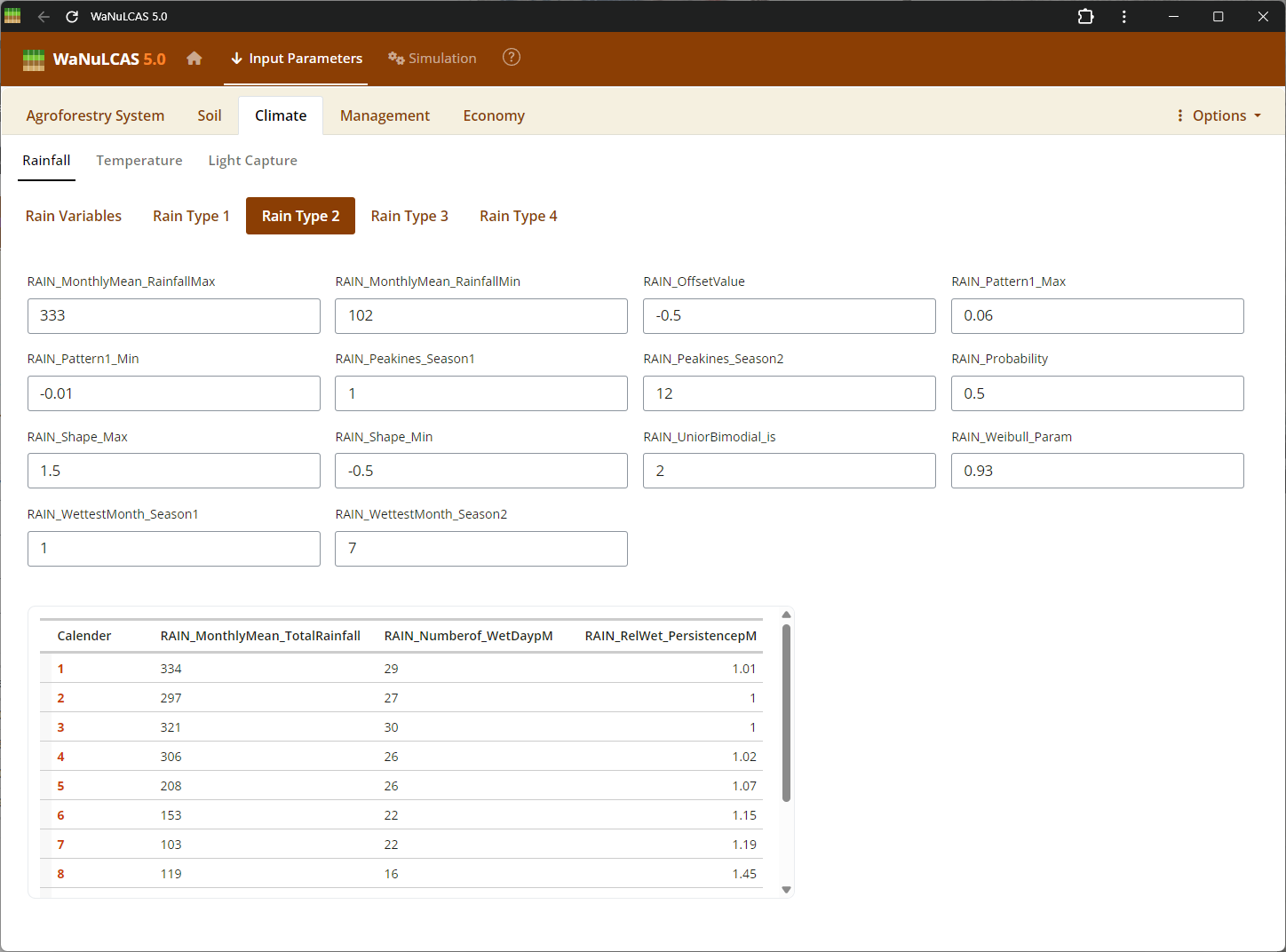Open the Simulation gears section
Image resolution: width=1286 pixels, height=952 pixels.
coord(433,59)
